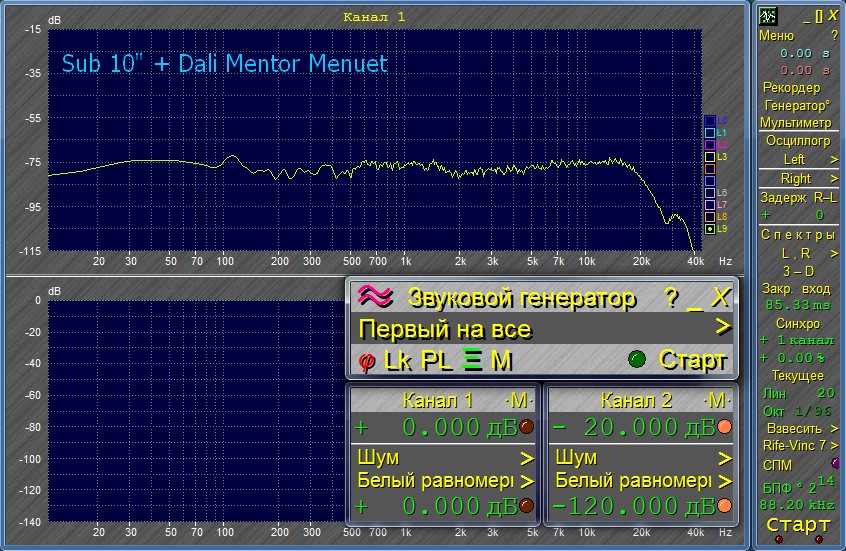The image size is (846, 551).
Task: Click the 85.33 ms value
Action: tap(798, 305)
